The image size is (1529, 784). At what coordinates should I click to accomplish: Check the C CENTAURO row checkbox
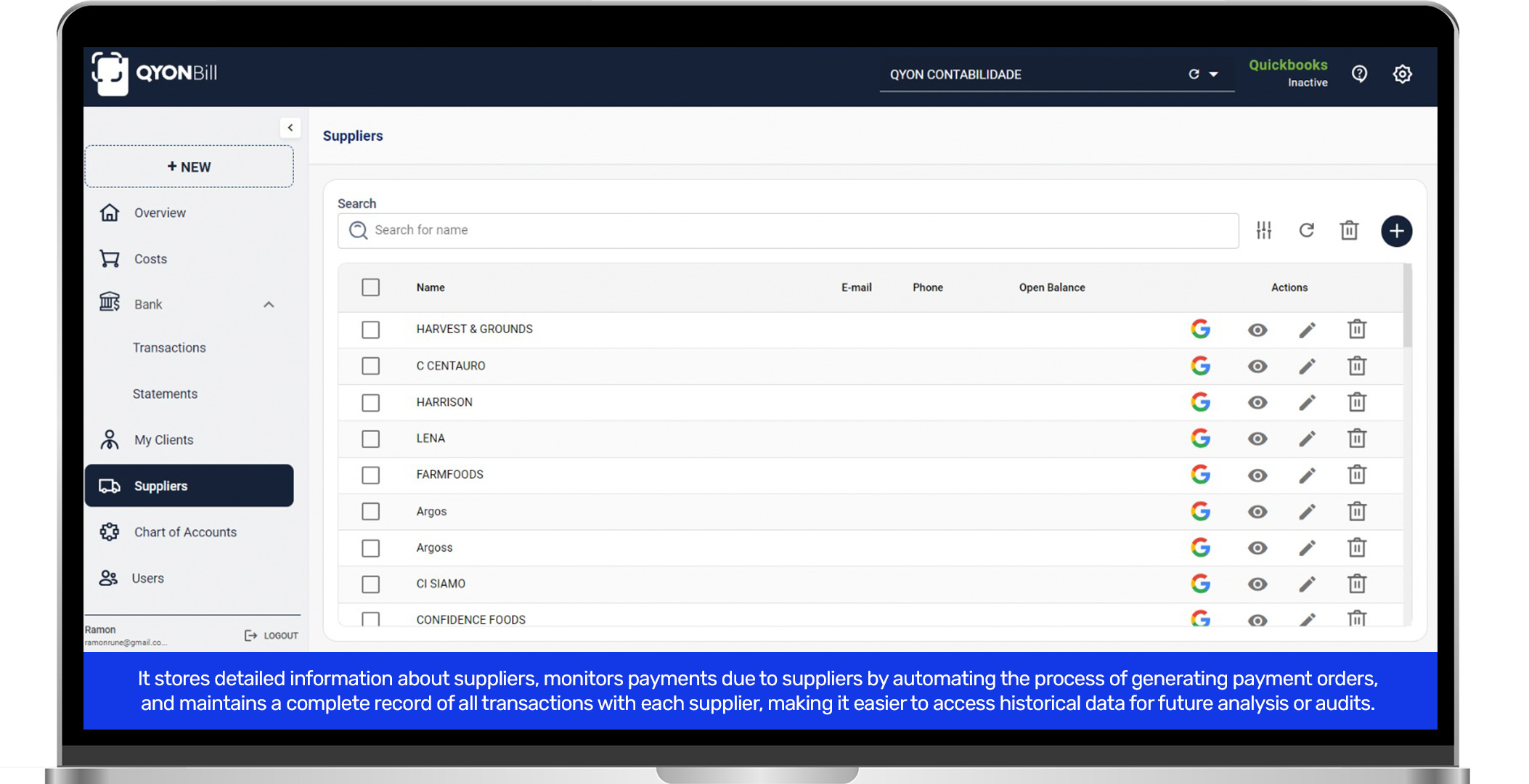click(370, 366)
